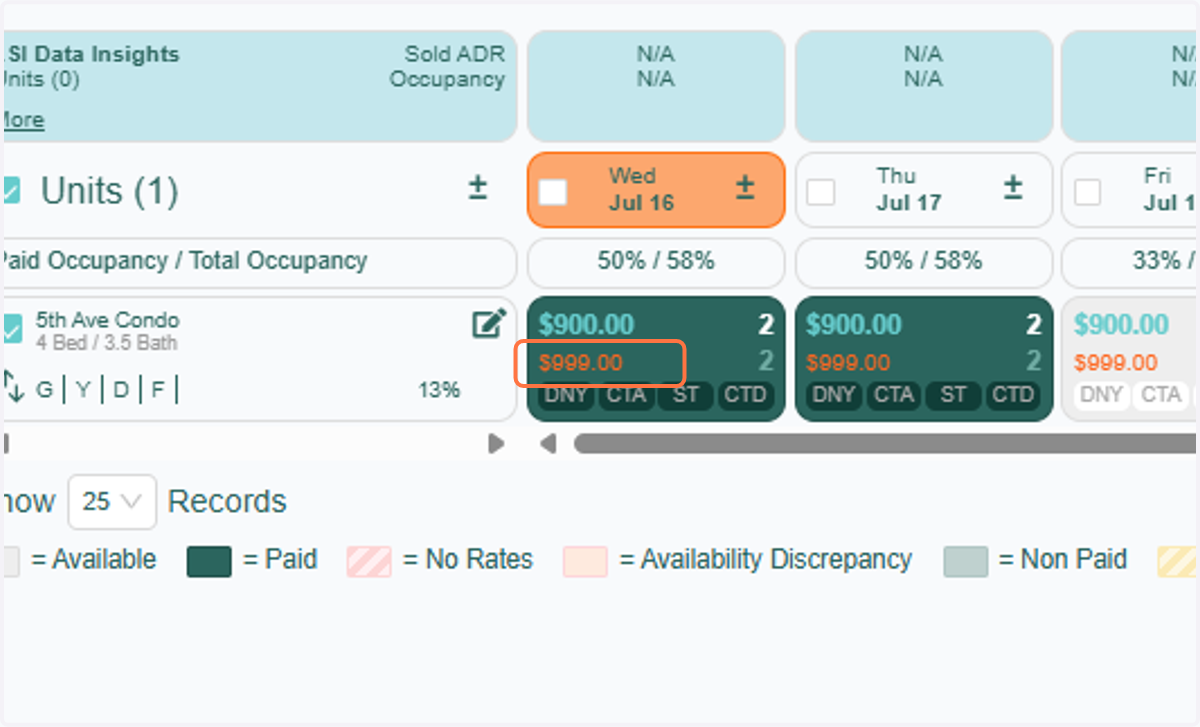
Task: Click the Availability Discrepancy legend swatch
Action: pos(585,562)
